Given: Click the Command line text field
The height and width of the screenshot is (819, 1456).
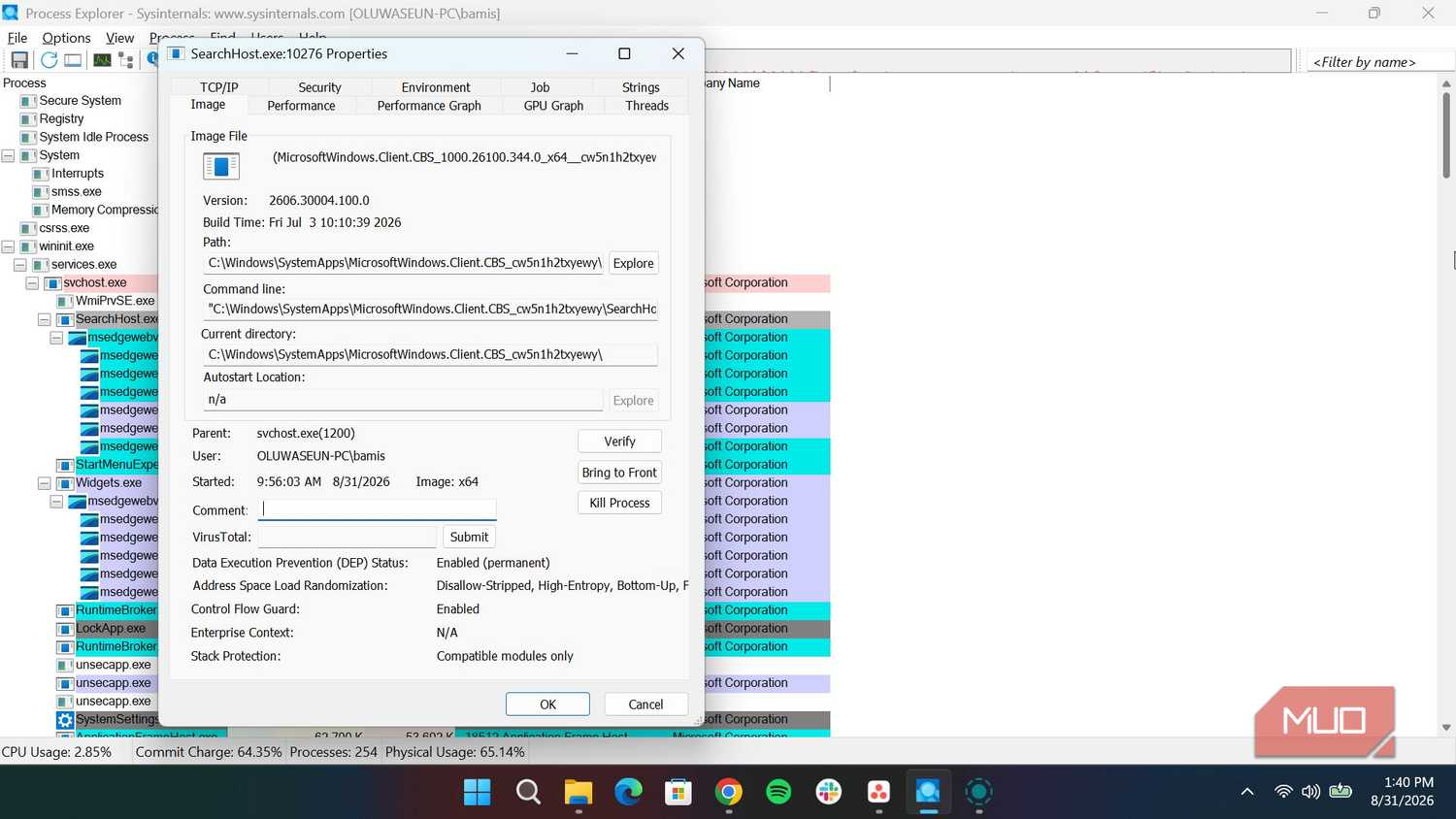Looking at the screenshot, I should (x=430, y=310).
